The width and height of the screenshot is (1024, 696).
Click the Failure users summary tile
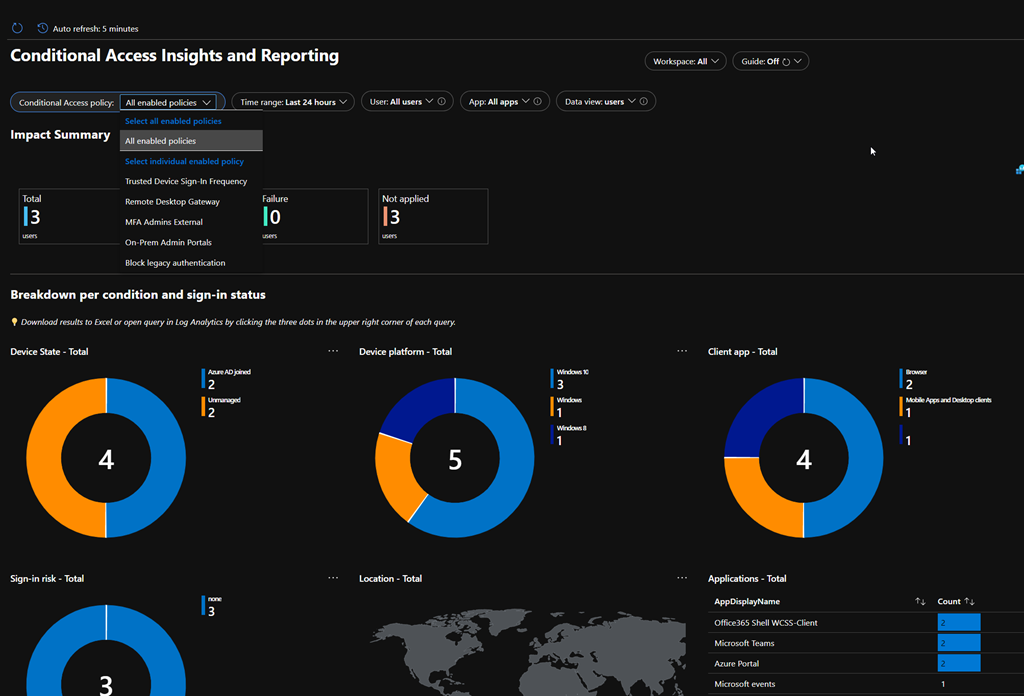click(315, 216)
